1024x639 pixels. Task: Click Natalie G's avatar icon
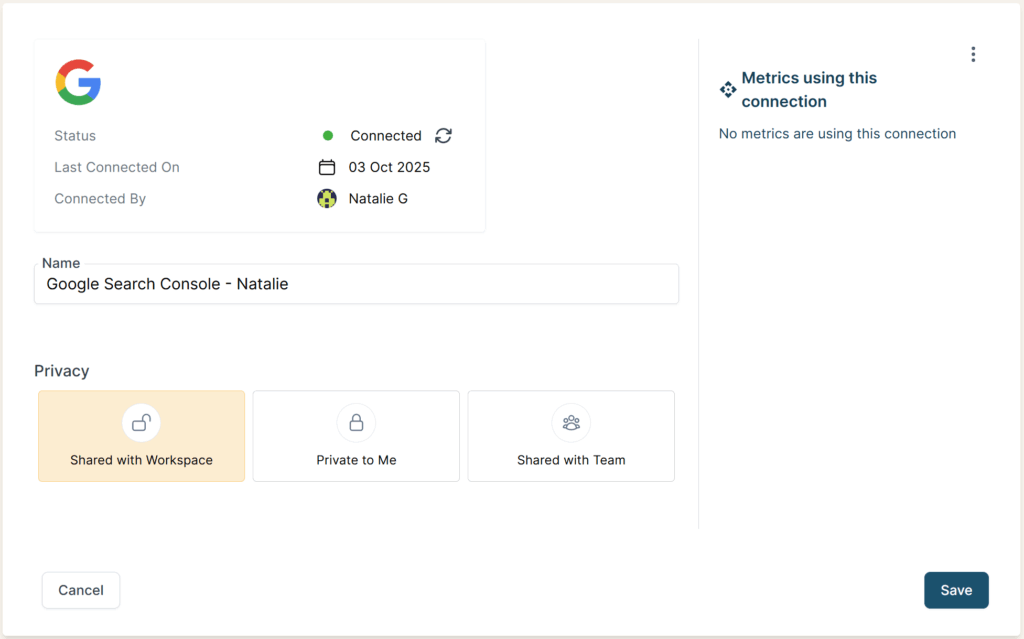(327, 199)
